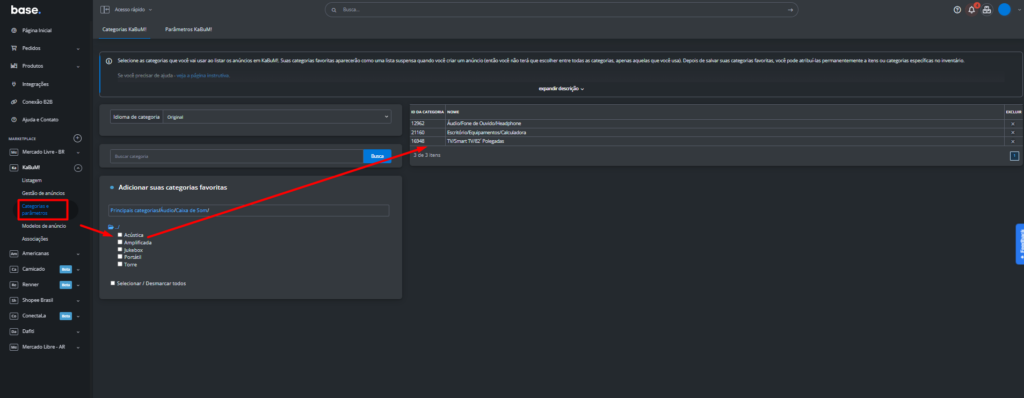Expand the Renner marketplace
Image resolution: width=1024 pixels, height=398 pixels.
[78, 285]
